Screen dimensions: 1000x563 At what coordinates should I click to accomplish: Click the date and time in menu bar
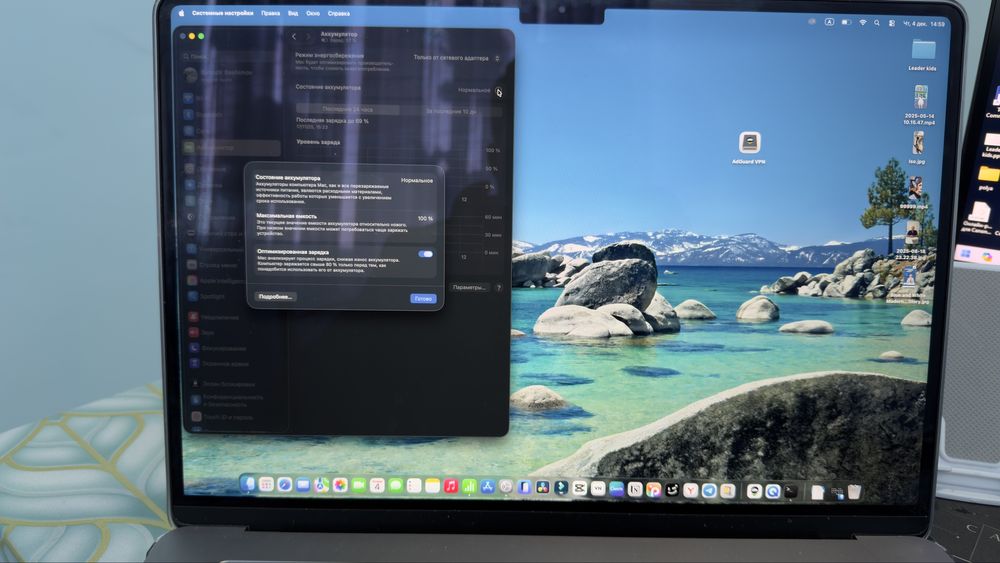coord(923,24)
